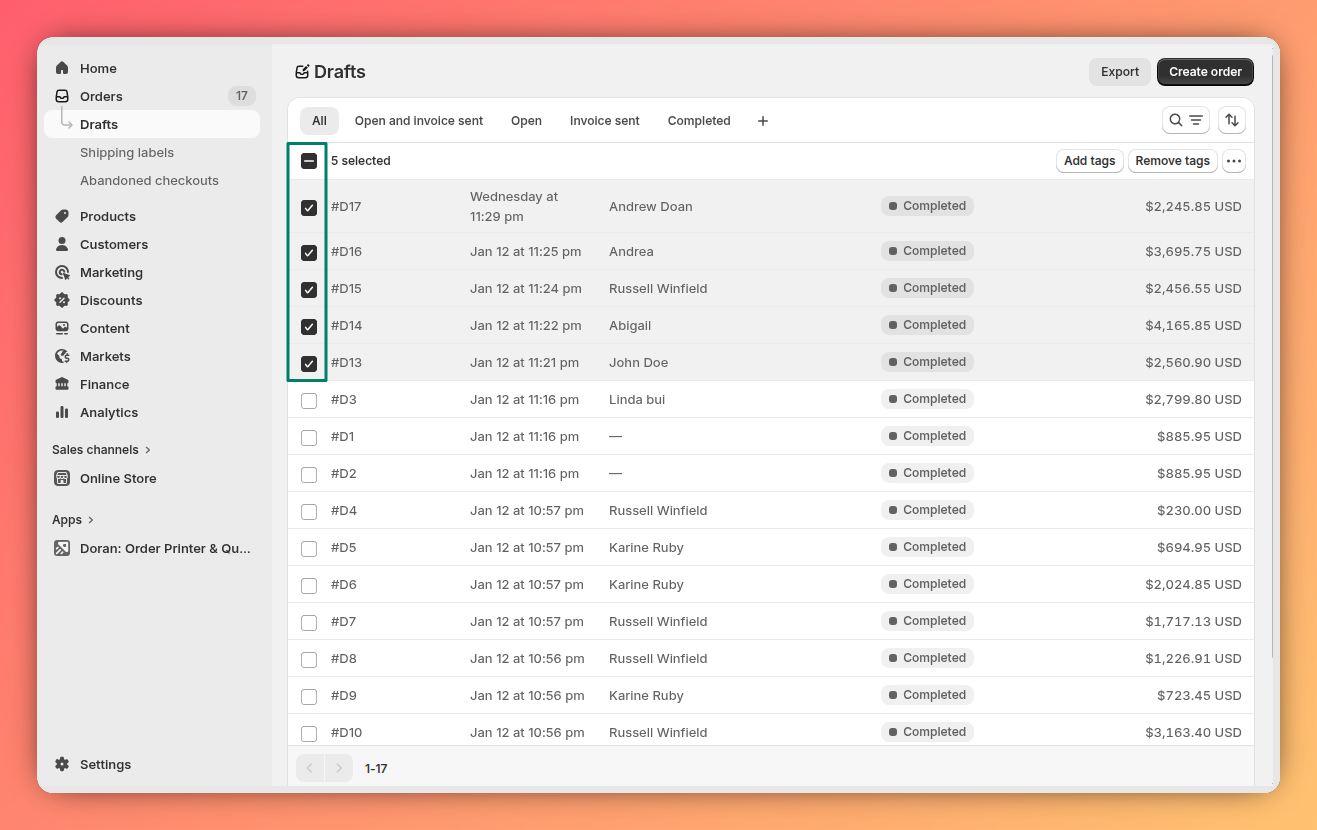The image size is (1317, 830).
Task: Click customer name Linda bui
Action: 637,399
